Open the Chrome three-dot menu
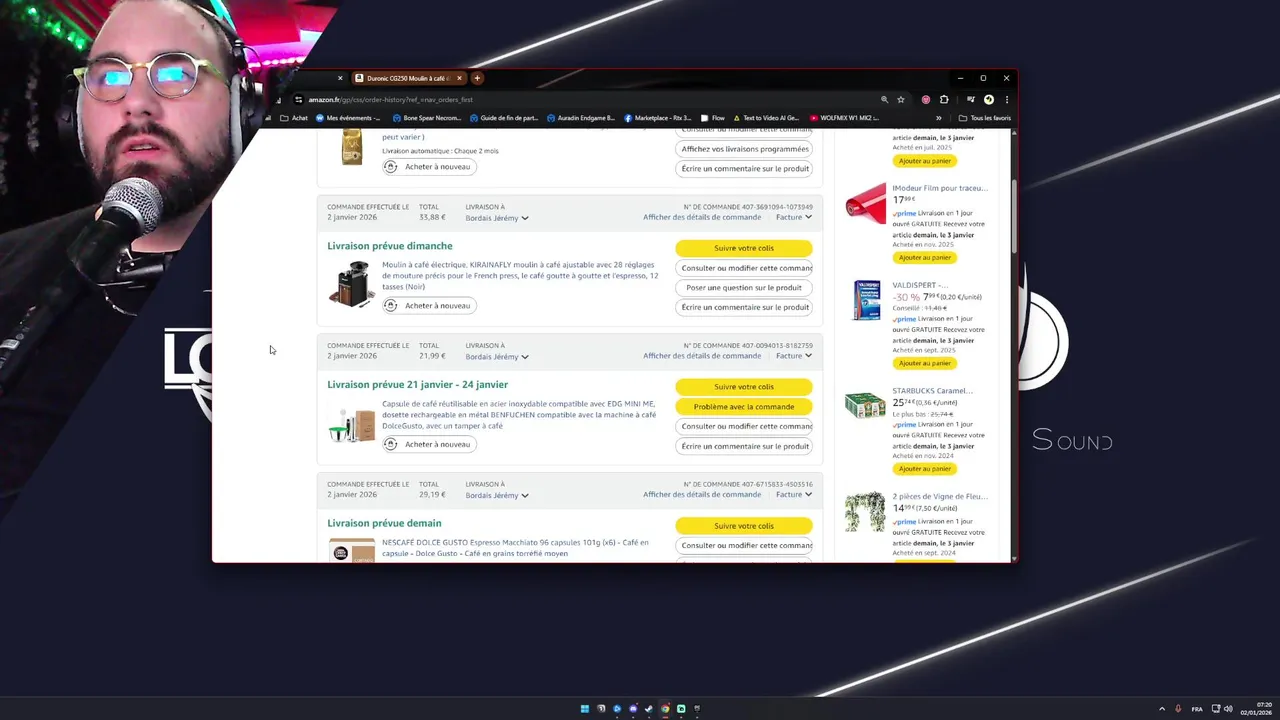1280x720 pixels. point(1006,100)
